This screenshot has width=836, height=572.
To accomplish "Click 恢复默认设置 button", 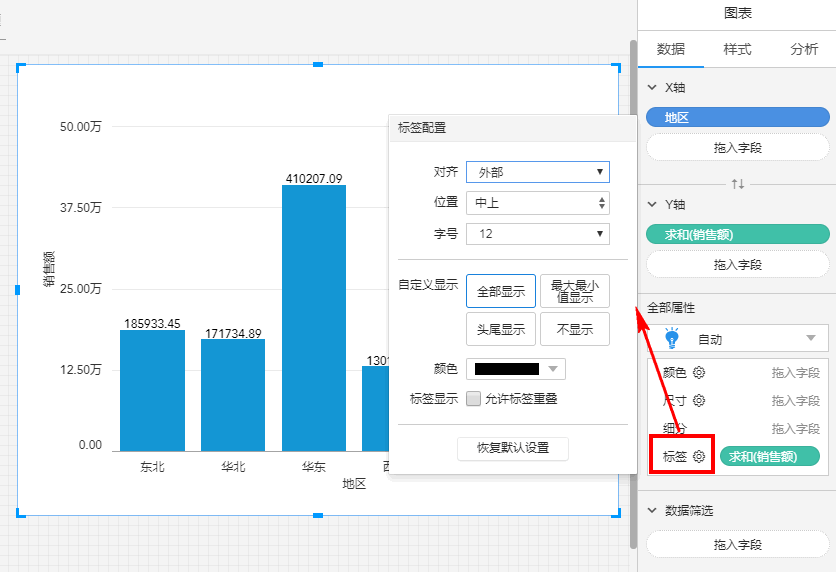I will (x=512, y=448).
